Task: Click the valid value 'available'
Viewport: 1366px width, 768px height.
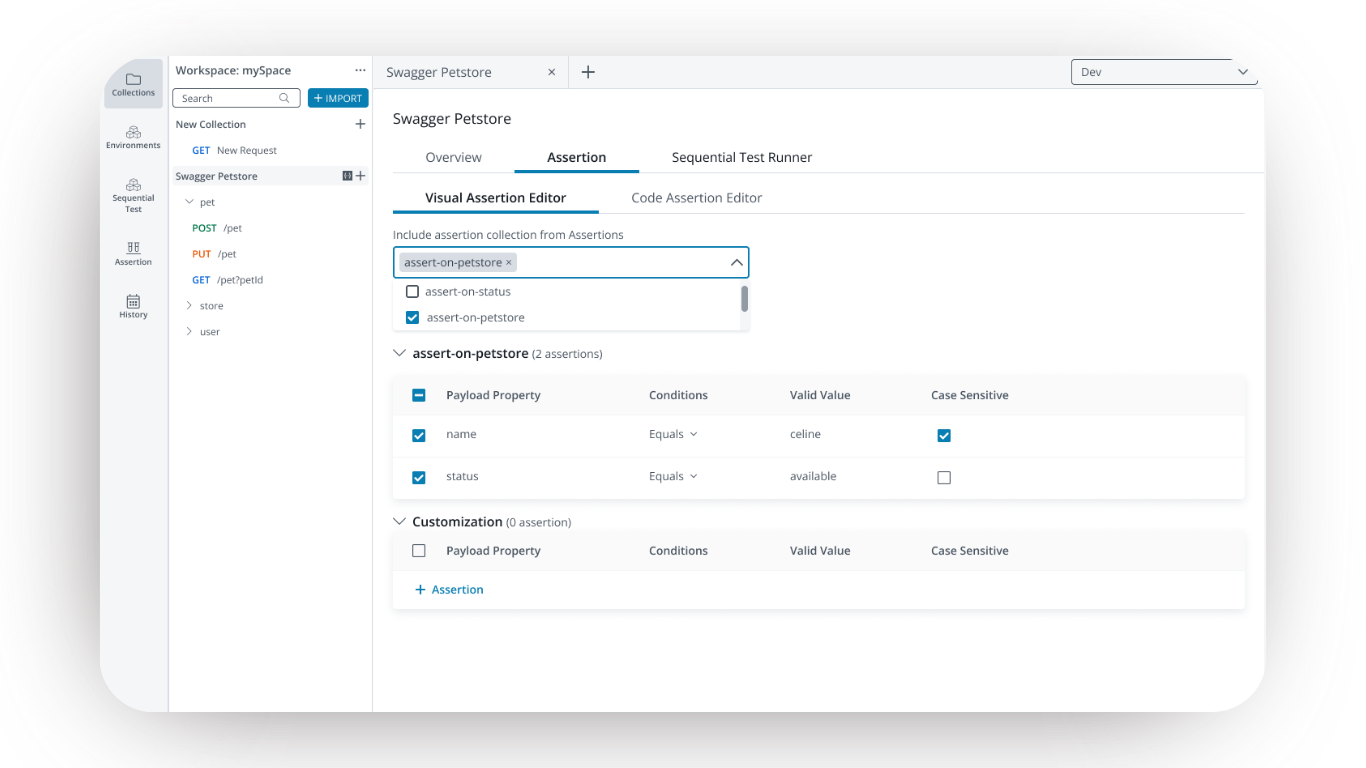Action: tap(813, 477)
